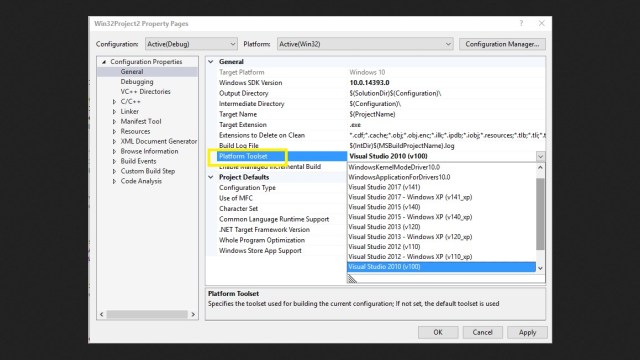
Task: Click the help question mark icon
Action: point(521,23)
